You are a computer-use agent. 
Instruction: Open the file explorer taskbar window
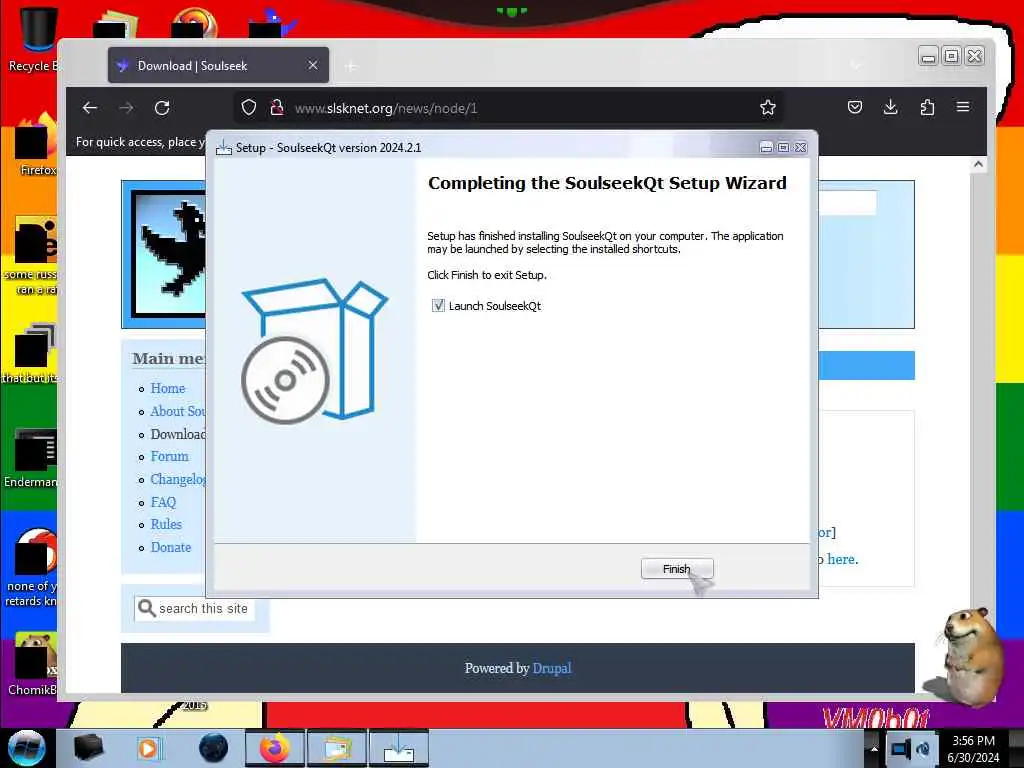coord(337,748)
